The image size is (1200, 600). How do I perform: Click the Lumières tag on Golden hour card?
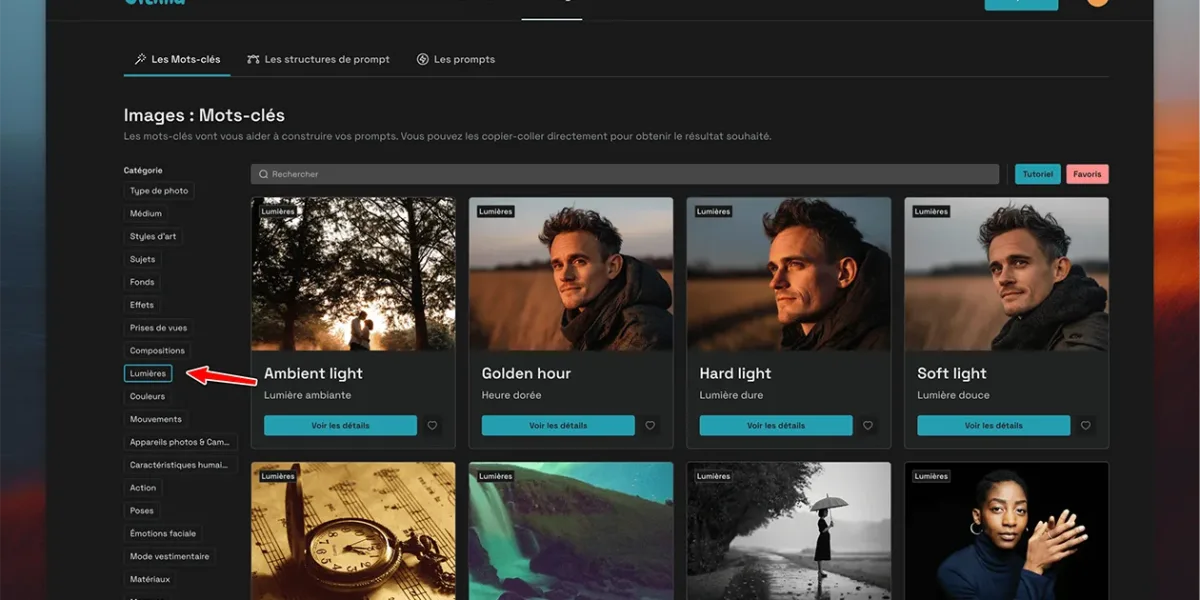(x=495, y=211)
